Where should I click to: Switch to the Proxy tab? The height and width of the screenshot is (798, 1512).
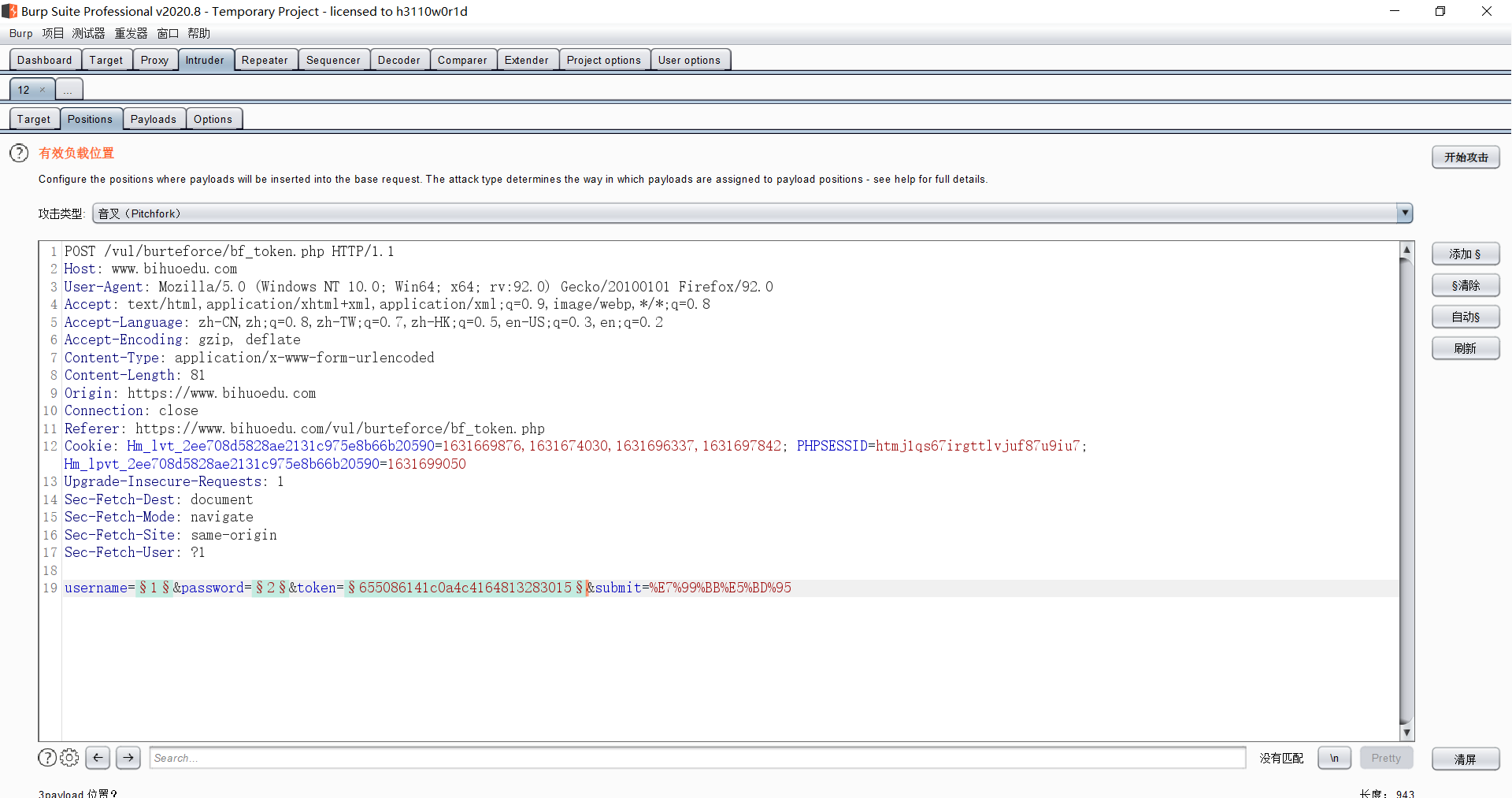[155, 60]
